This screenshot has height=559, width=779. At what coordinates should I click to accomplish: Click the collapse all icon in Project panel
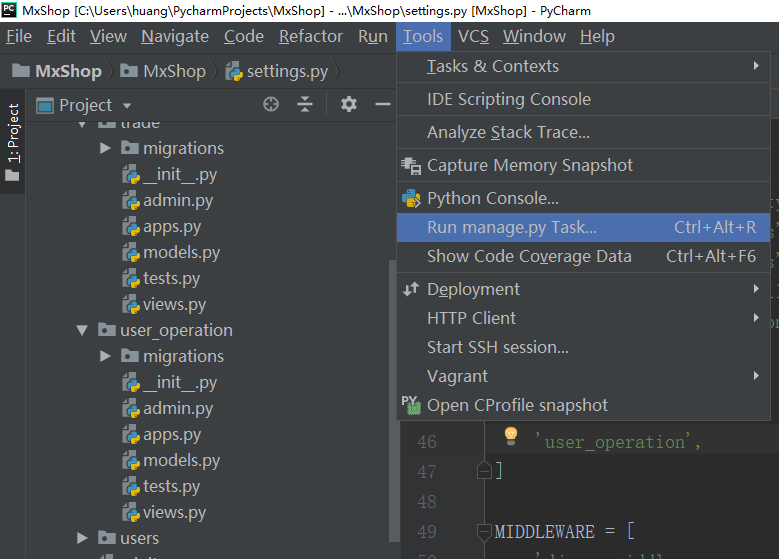305,104
